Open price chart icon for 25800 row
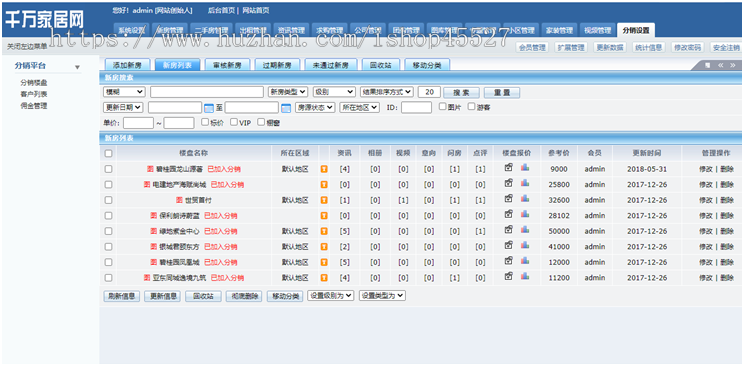The image size is (744, 366). pyautogui.click(x=525, y=183)
